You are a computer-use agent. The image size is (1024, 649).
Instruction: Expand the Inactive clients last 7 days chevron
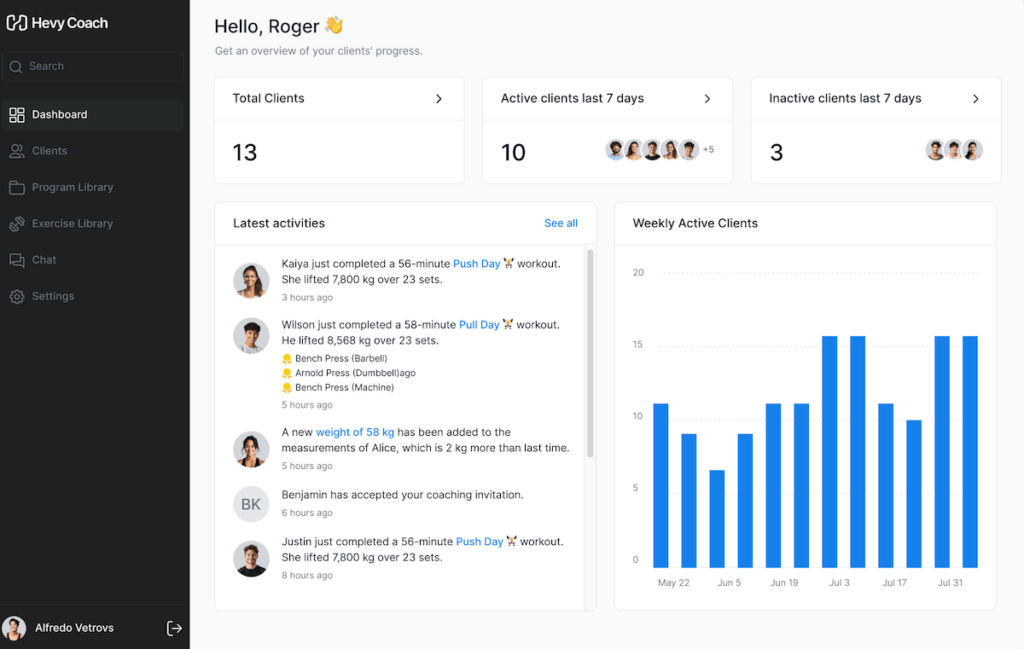click(x=977, y=98)
